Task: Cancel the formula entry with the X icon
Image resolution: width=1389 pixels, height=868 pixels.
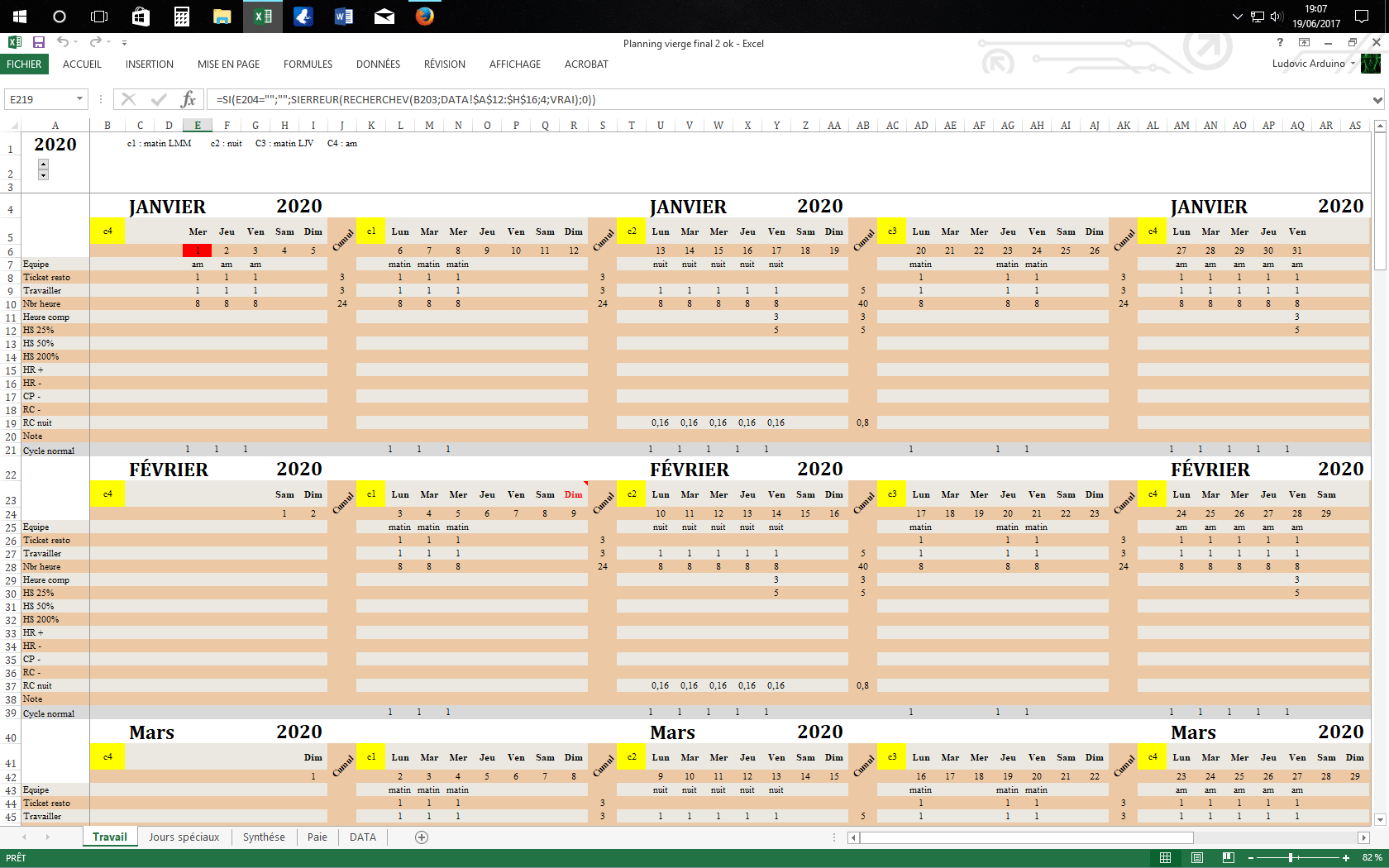Action: (x=128, y=99)
